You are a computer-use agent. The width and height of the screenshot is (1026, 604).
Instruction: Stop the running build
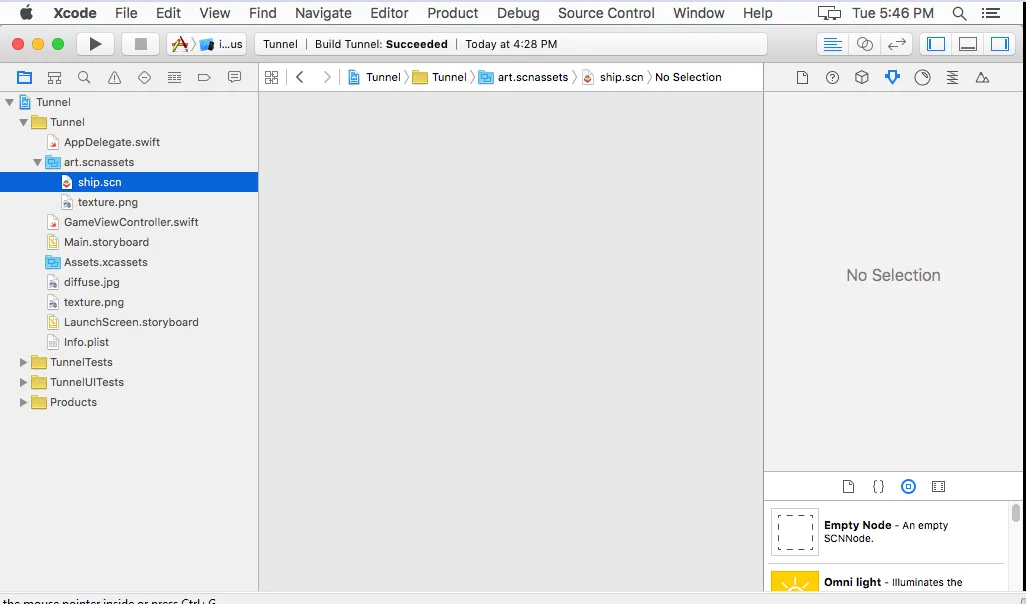pyautogui.click(x=141, y=44)
